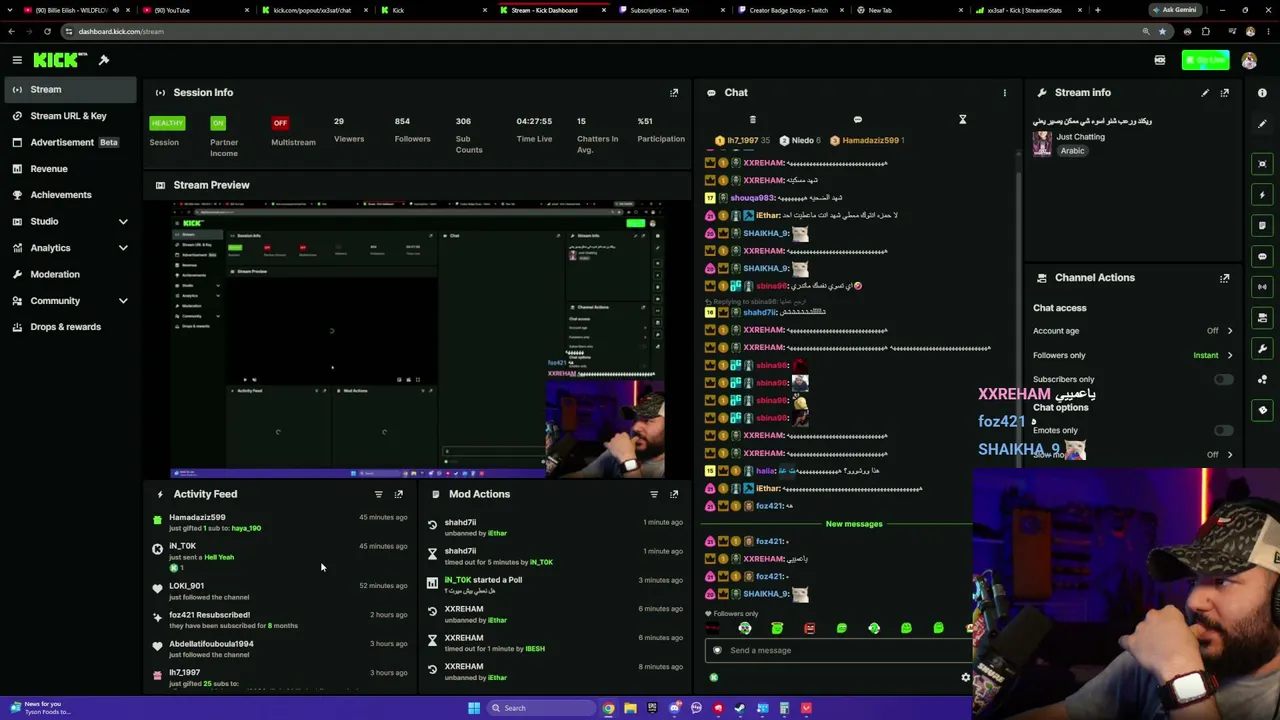
Task: Click the info icon in the right sidebar
Action: pyautogui.click(x=1262, y=93)
